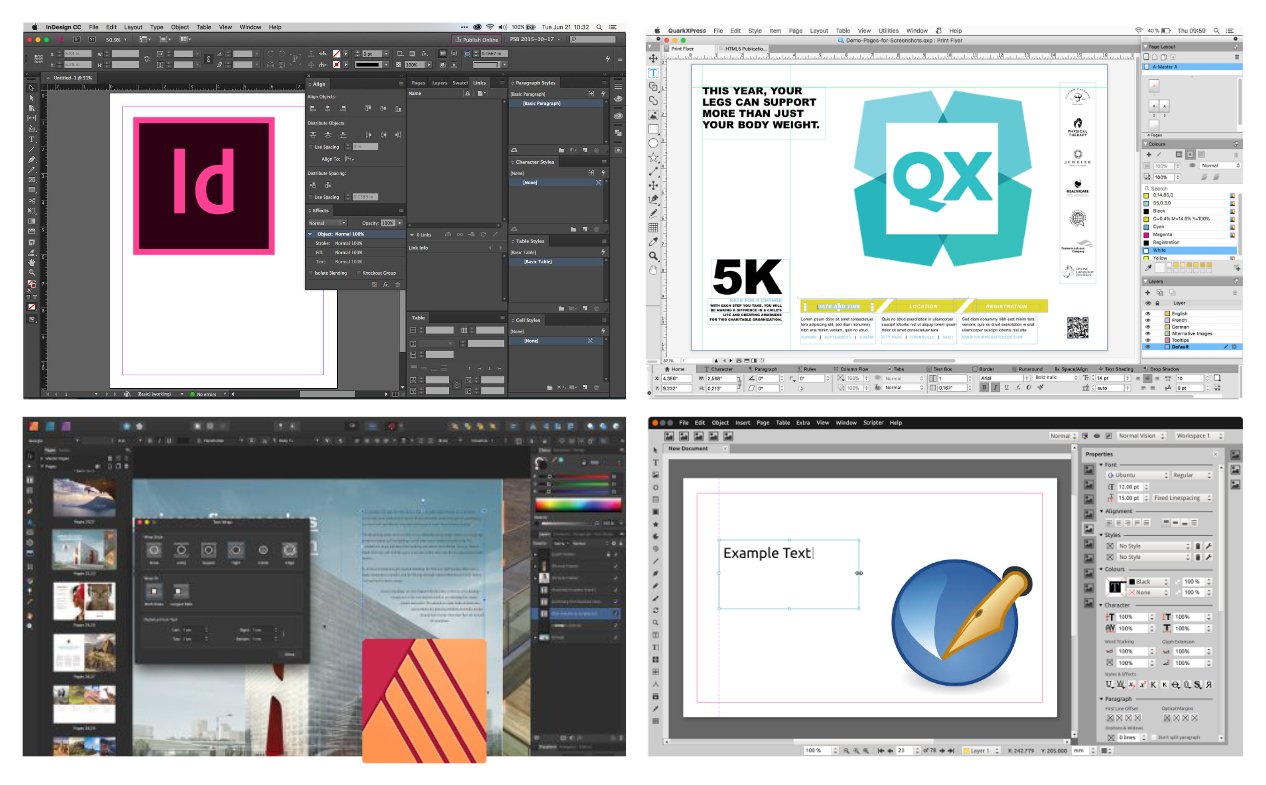1266x785 pixels.
Task: Select the Selection arrow tool in InDesign
Action: click(x=32, y=87)
